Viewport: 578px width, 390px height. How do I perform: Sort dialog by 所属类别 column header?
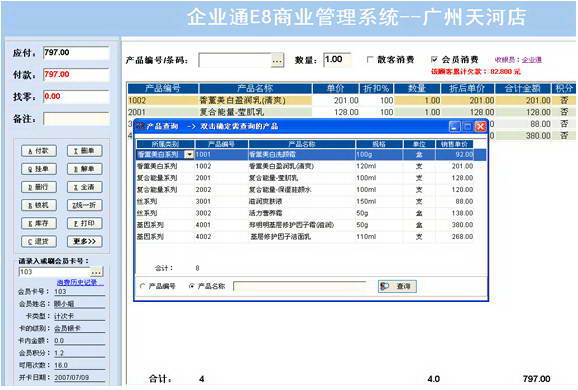(x=165, y=144)
